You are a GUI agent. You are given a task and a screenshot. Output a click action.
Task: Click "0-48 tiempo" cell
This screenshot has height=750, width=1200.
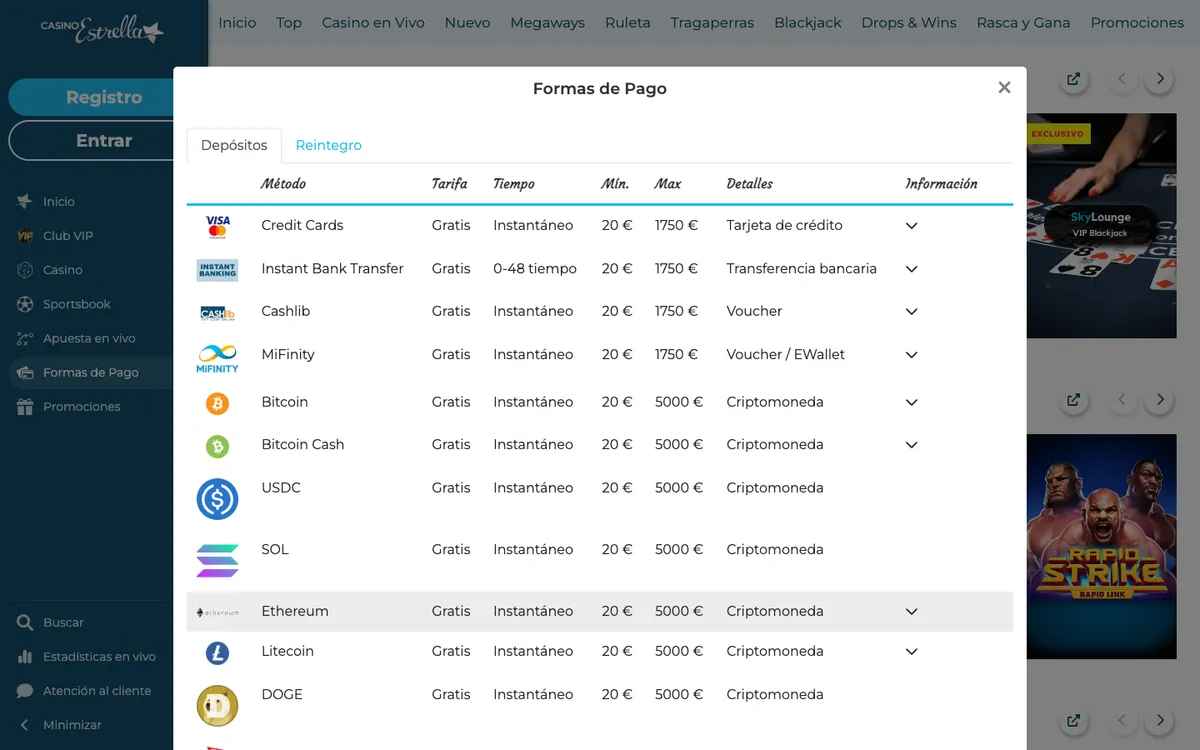point(535,268)
